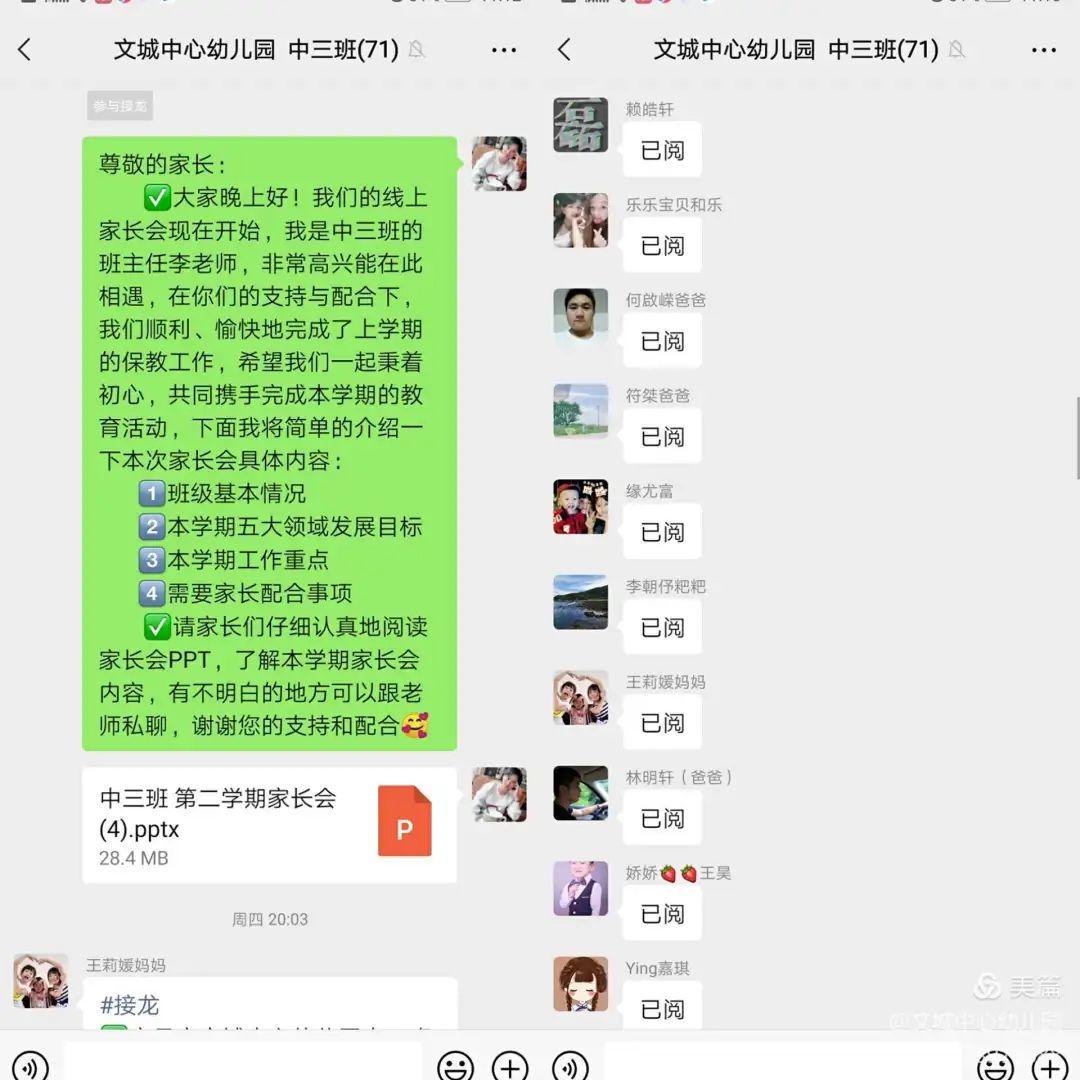This screenshot has height=1080, width=1080.
Task: Open the three-dot menu in left chat
Action: 504,50
